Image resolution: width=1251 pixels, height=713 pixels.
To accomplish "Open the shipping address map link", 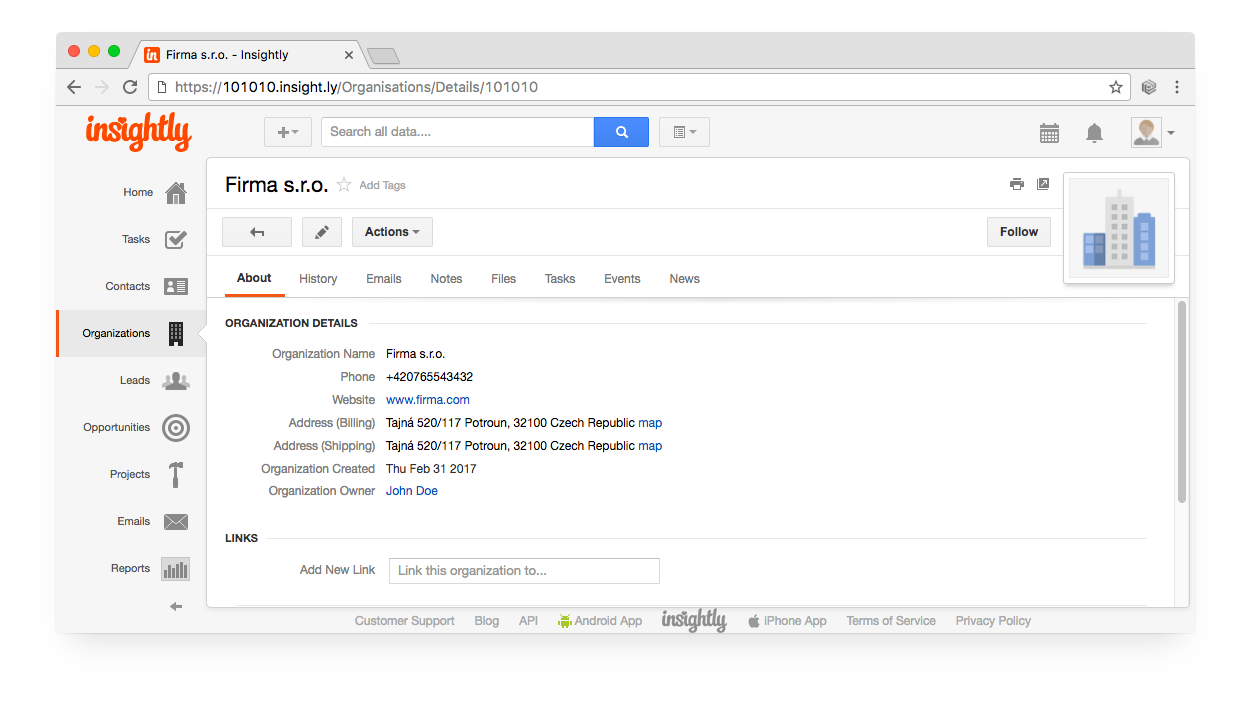I will (650, 446).
